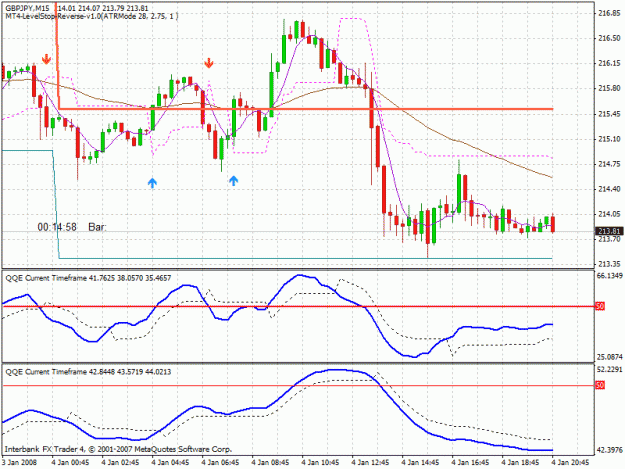Image resolution: width=625 pixels, height=469 pixels.
Task: Click the earliest red down sell arrow
Action: (46, 59)
